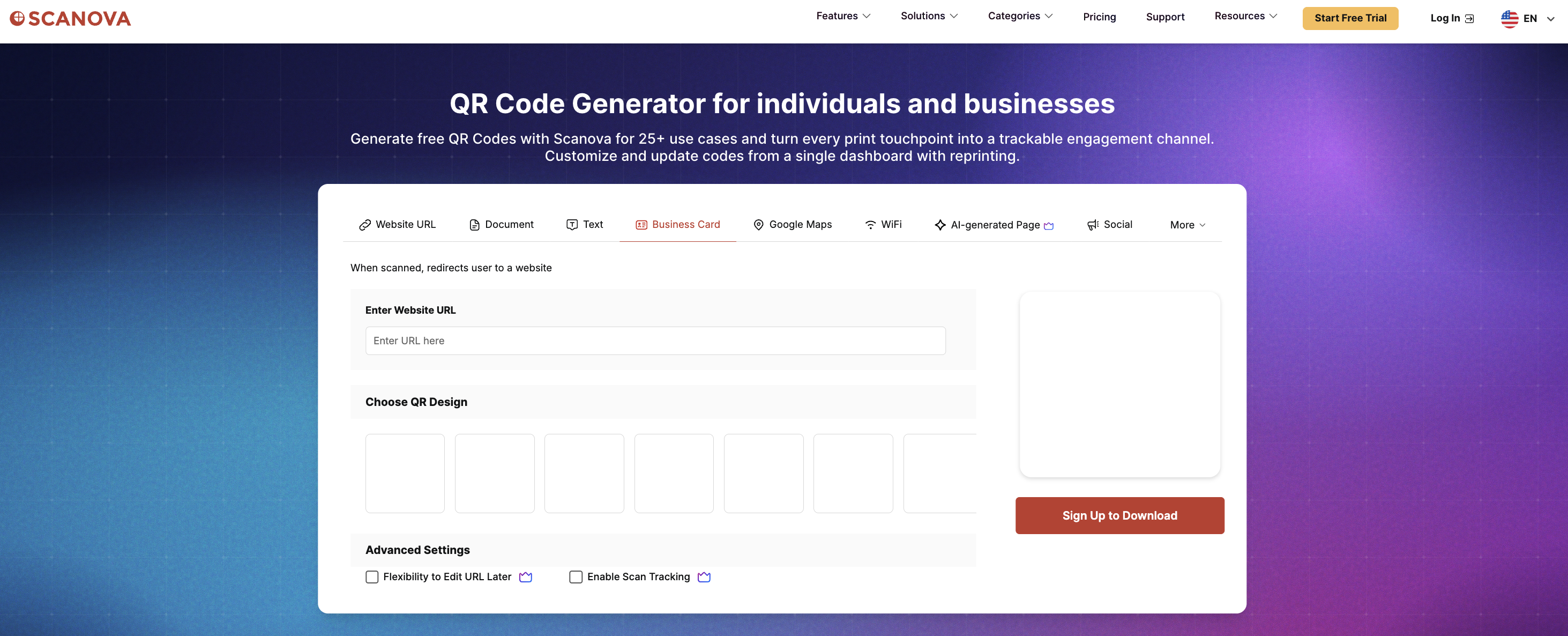This screenshot has height=636, width=1568.
Task: Click 'When scanned, redirects user to a website'
Action: click(451, 268)
